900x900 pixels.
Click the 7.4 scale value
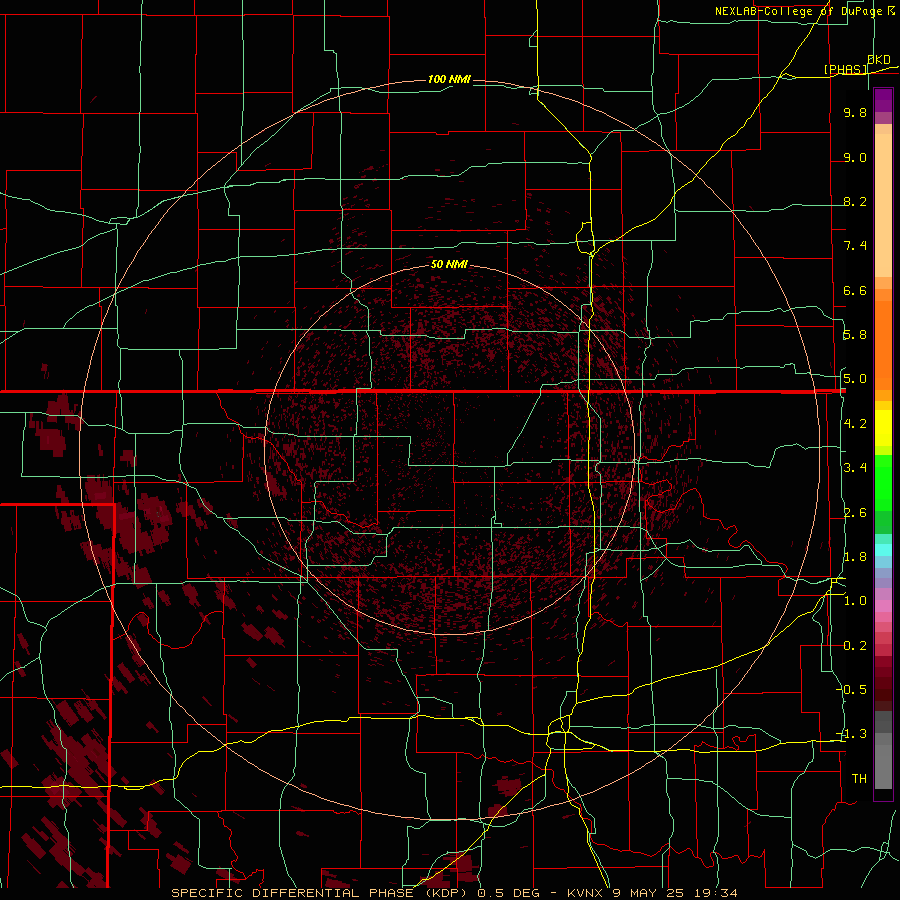(855, 246)
